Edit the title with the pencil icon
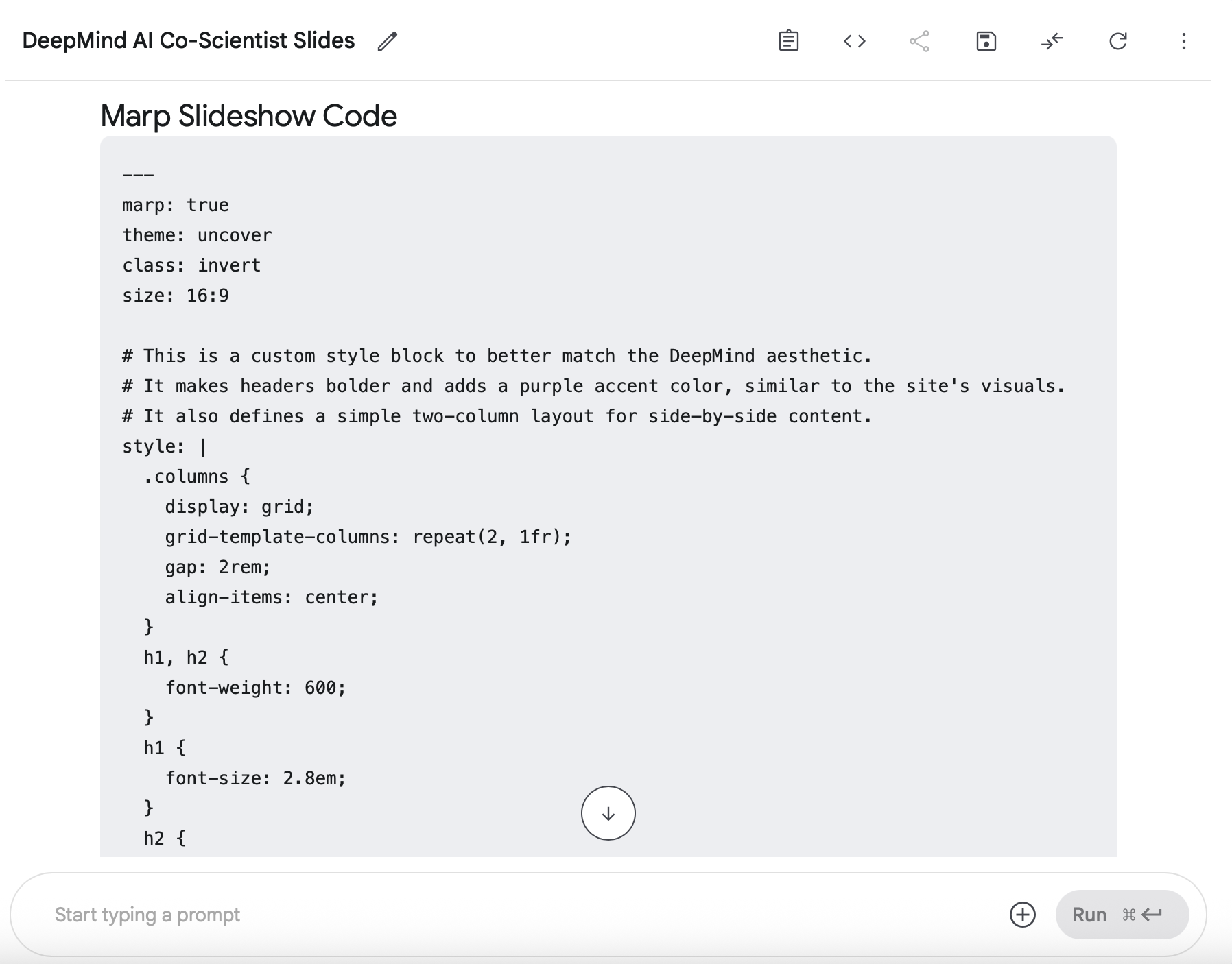The image size is (1232, 964). (x=387, y=41)
